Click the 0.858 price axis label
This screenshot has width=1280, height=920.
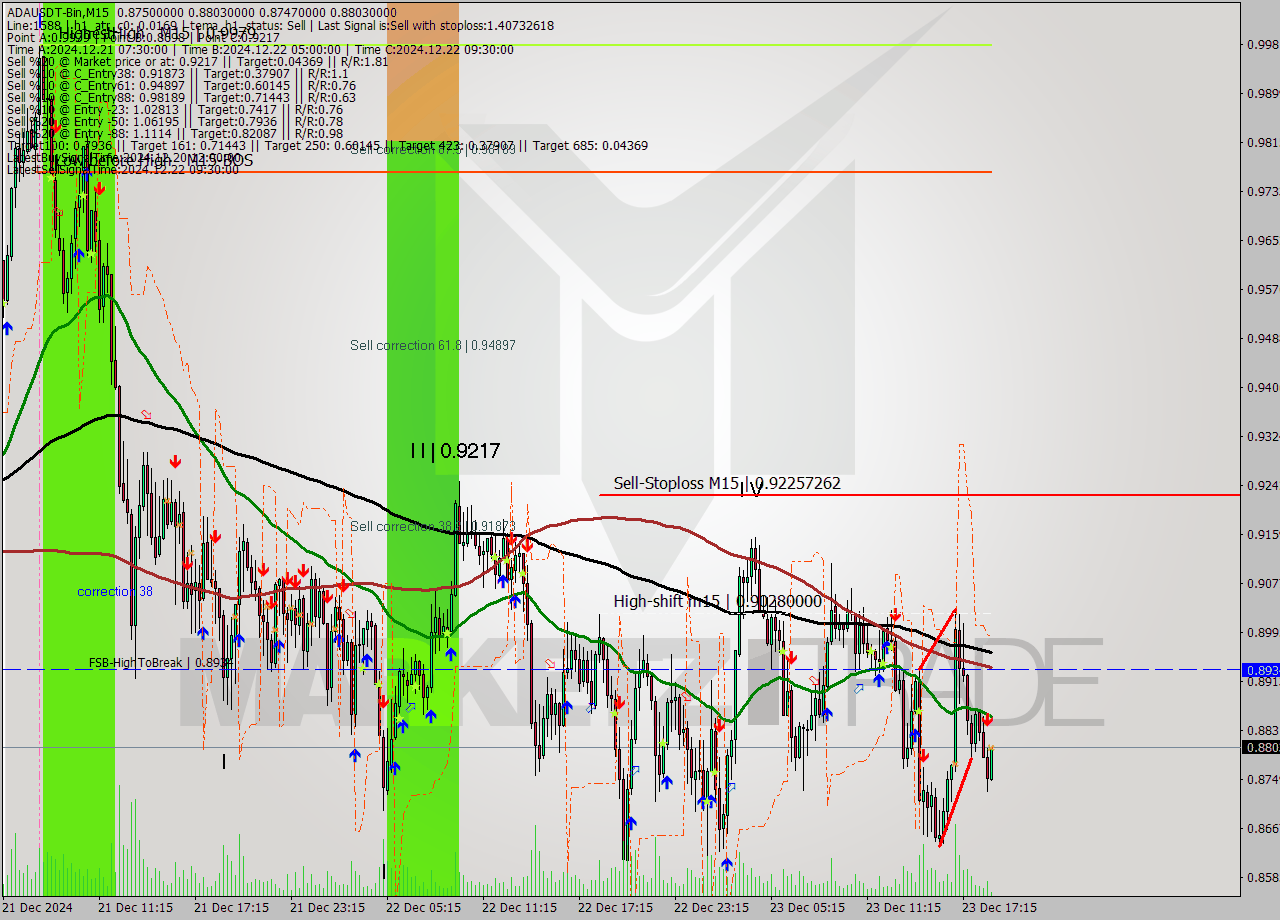pyautogui.click(x=1262, y=877)
